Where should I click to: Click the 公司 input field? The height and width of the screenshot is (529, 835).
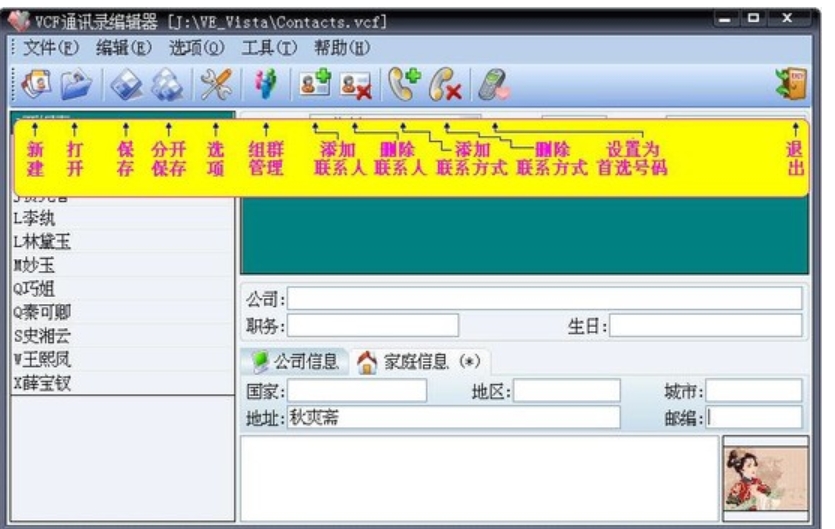click(545, 299)
